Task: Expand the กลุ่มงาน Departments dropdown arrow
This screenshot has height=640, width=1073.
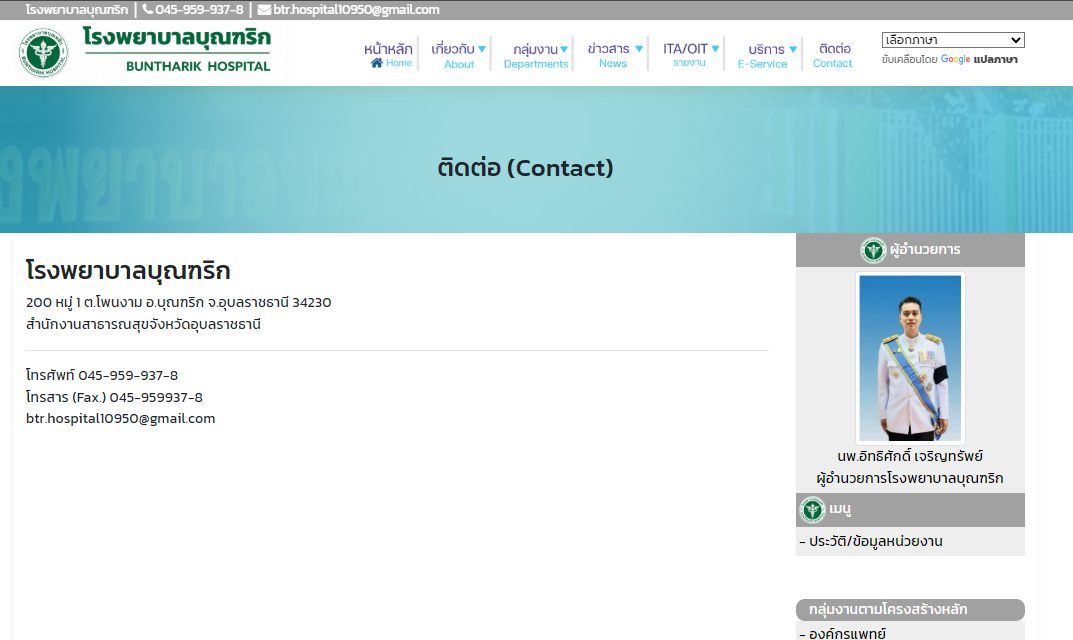Action: click(x=564, y=49)
